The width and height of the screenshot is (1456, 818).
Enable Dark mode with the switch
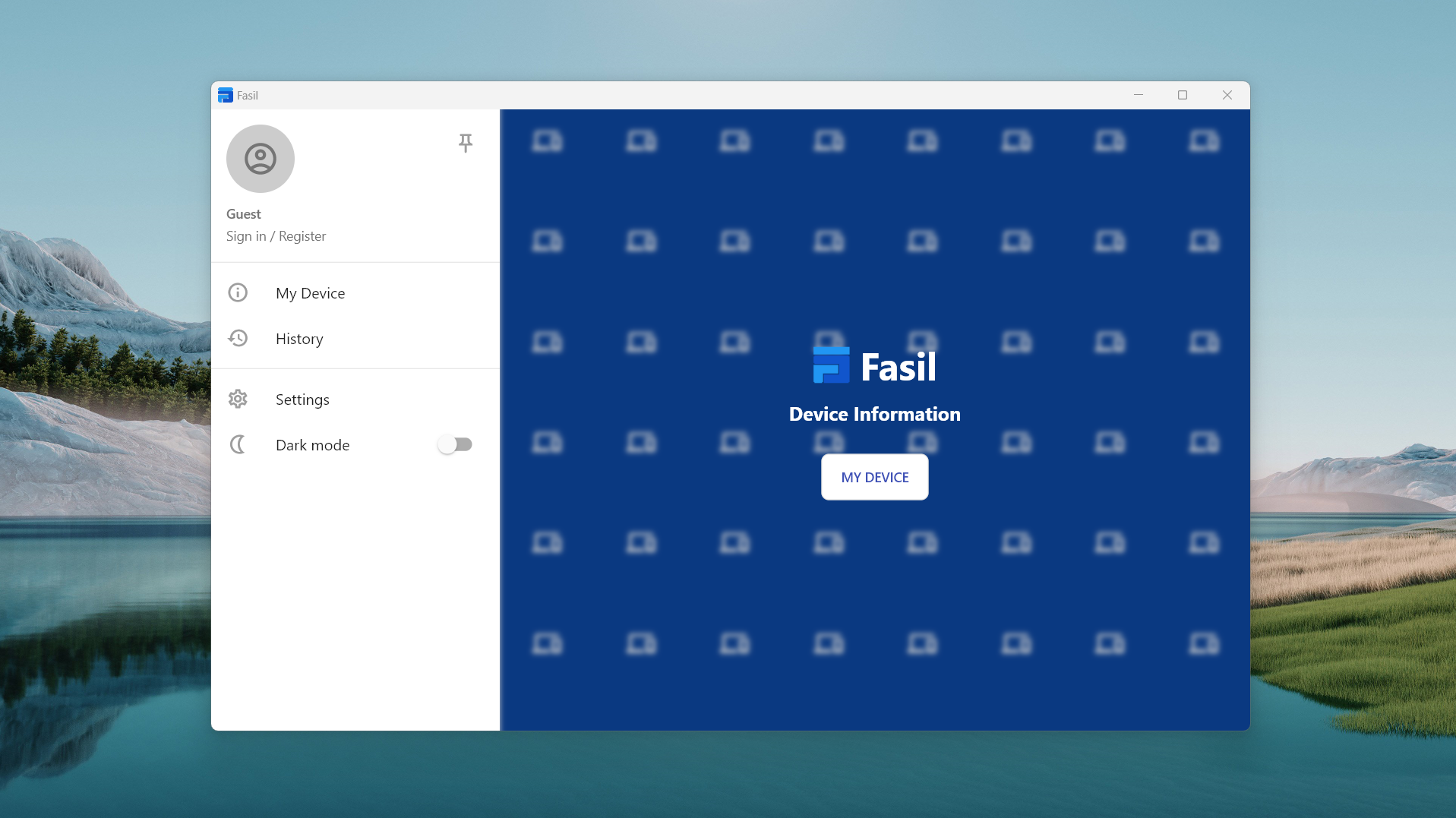click(x=455, y=444)
